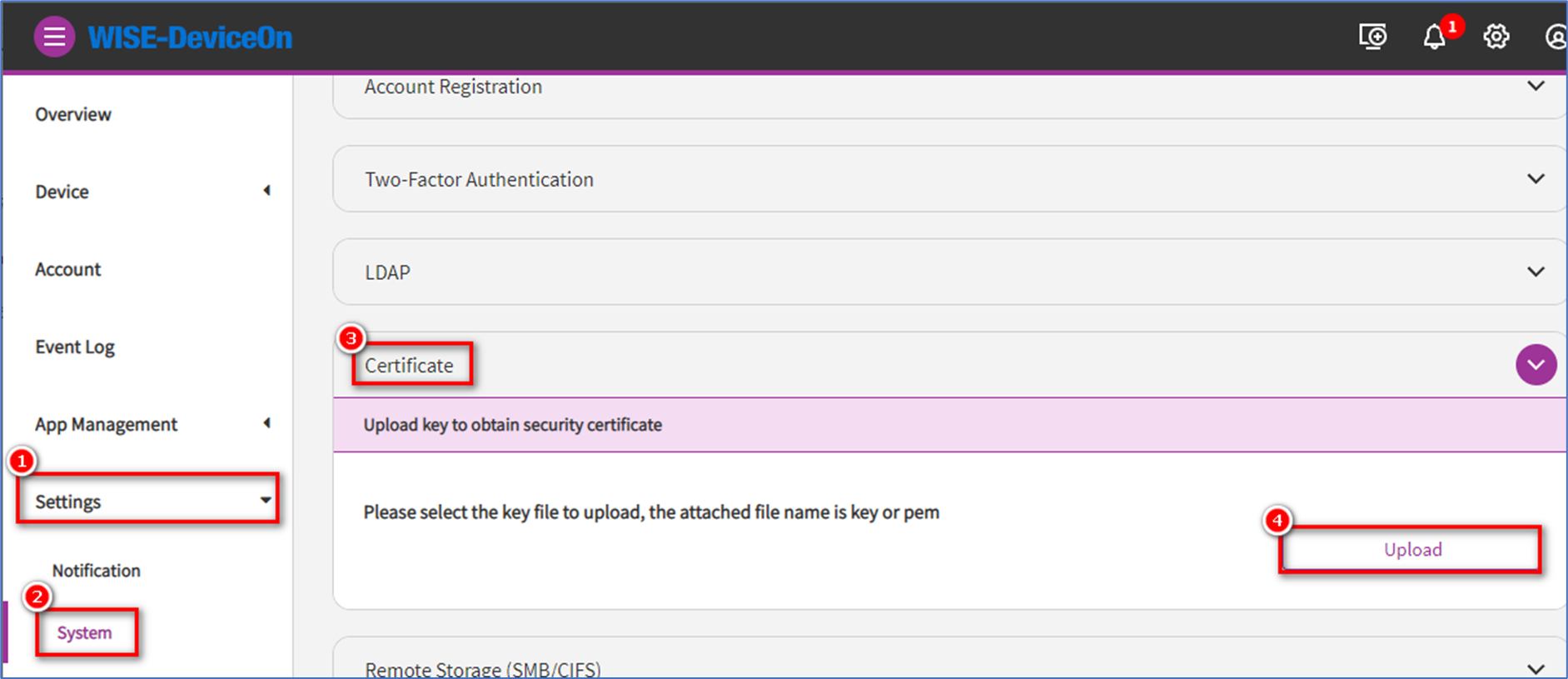Expand the App Management submenu arrow

coord(266,423)
